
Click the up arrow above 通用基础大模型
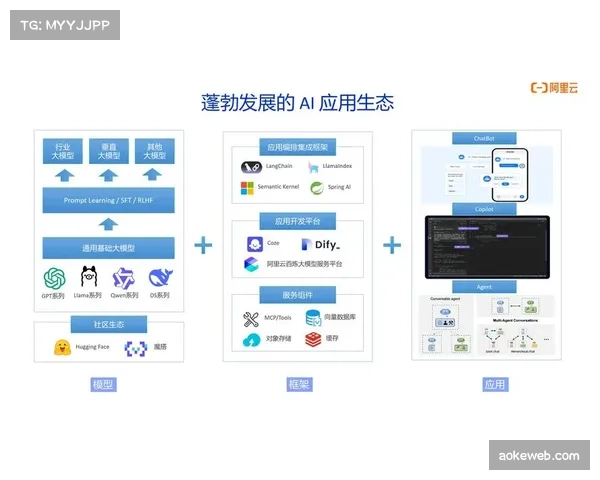tap(108, 224)
